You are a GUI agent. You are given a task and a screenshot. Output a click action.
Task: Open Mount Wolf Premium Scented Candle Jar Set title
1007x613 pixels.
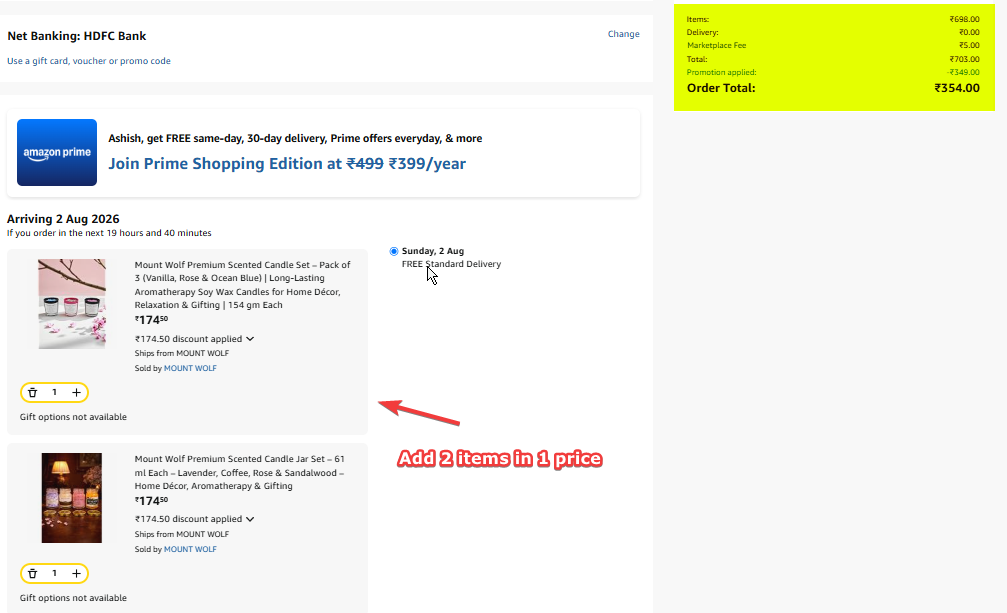pyautogui.click(x=240, y=472)
